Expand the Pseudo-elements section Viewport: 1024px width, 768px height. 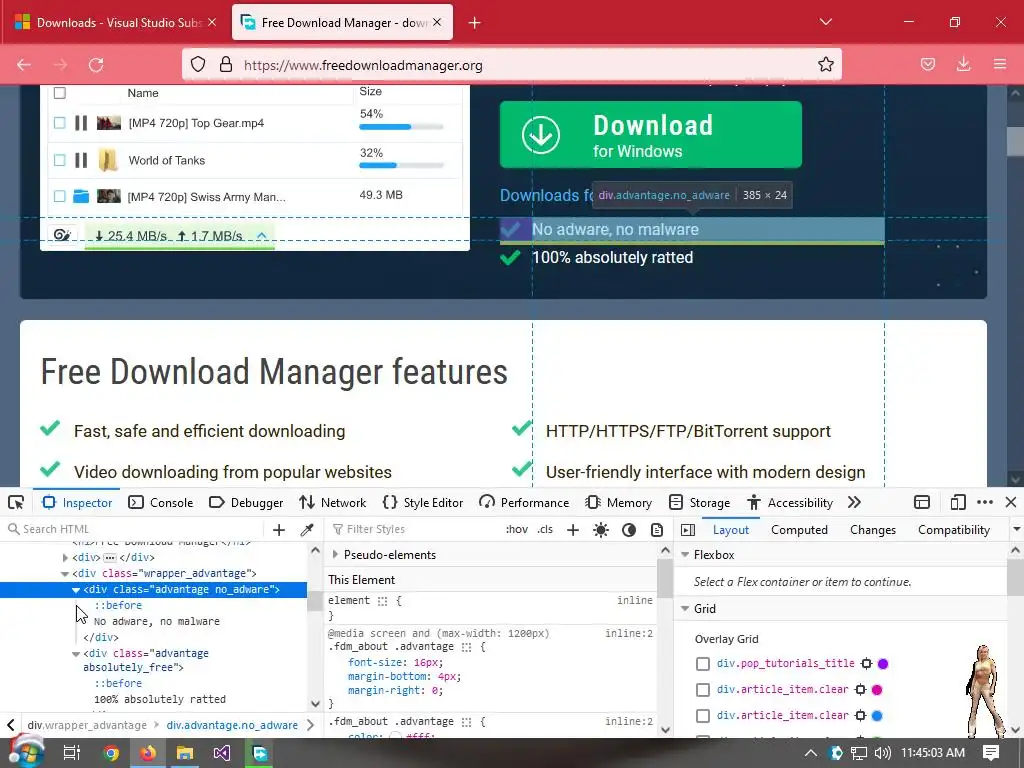click(x=335, y=554)
